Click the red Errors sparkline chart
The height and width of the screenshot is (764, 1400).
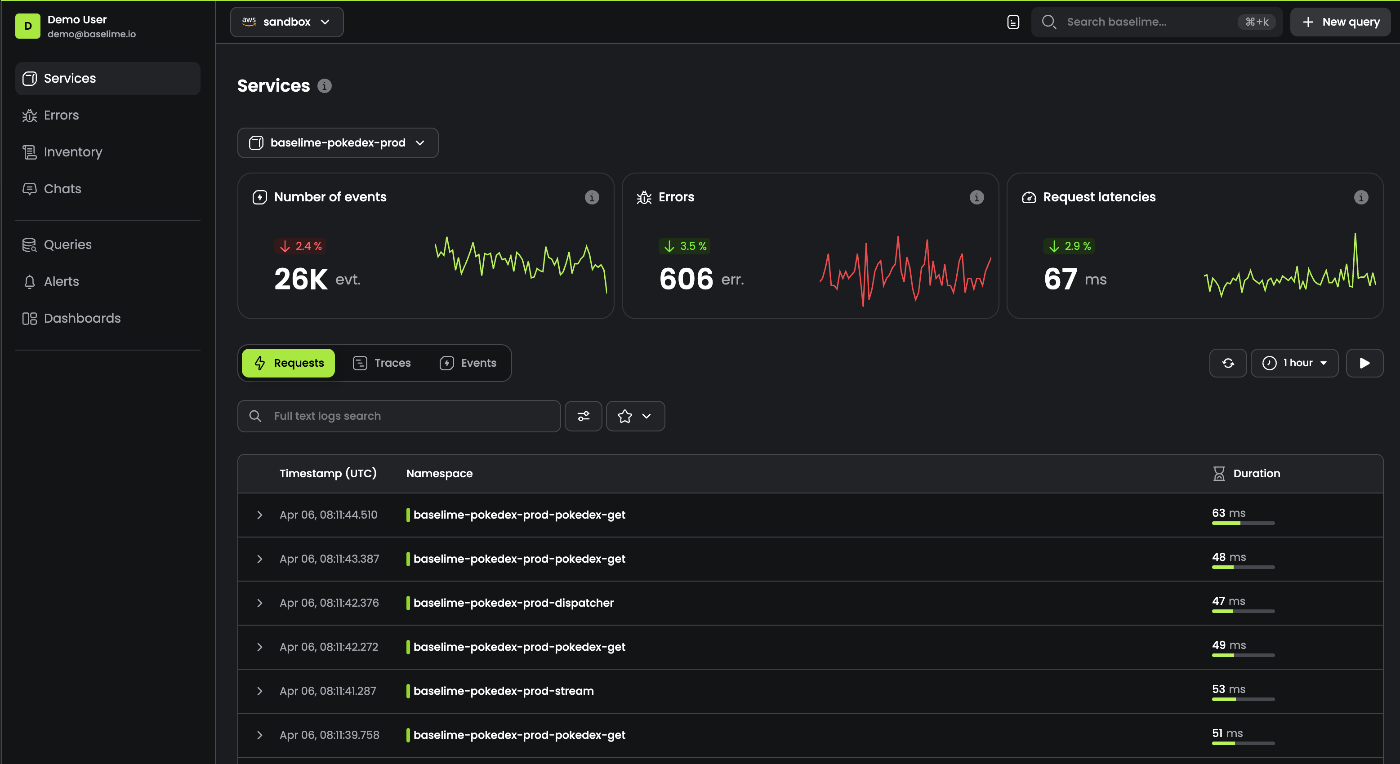(905, 270)
